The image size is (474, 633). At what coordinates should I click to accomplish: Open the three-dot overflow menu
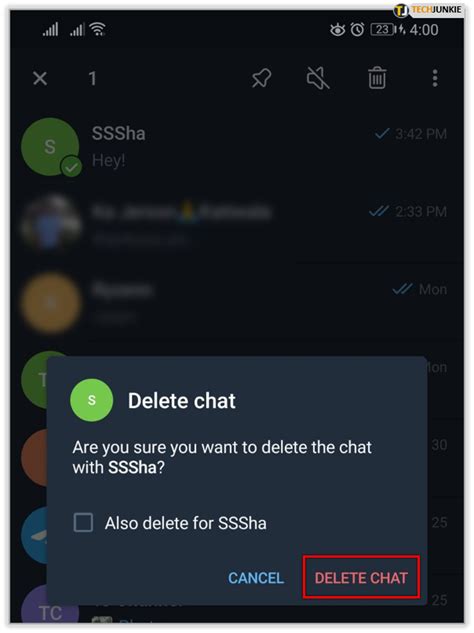click(435, 78)
